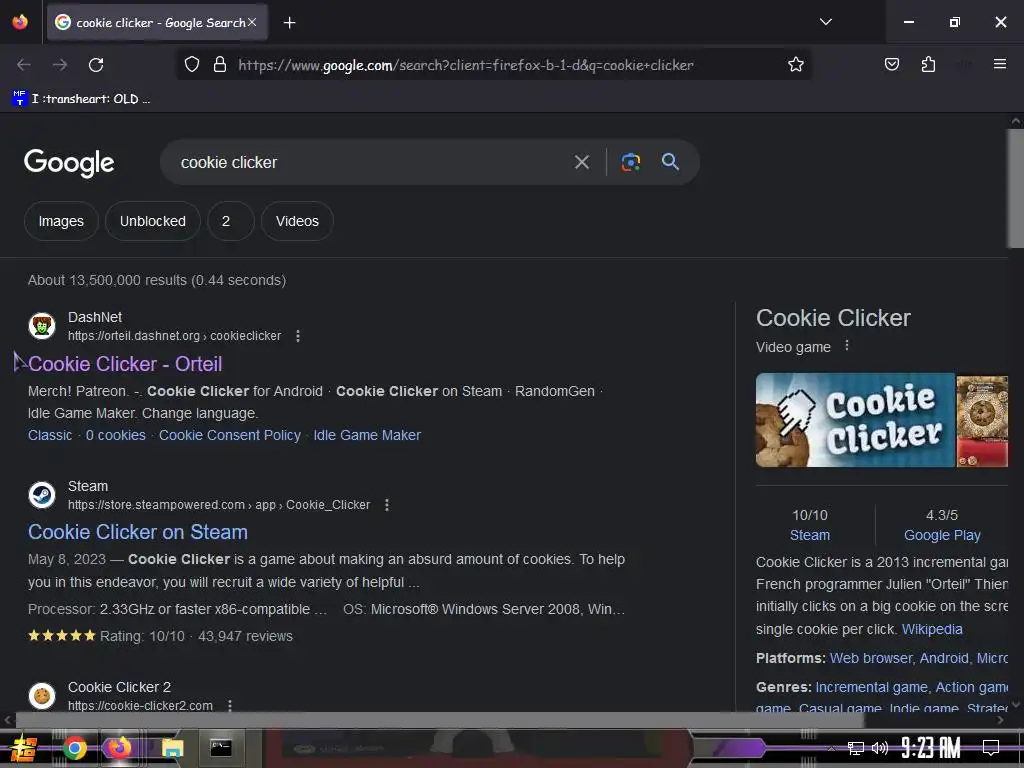Click the Steam site favicon

(42, 495)
